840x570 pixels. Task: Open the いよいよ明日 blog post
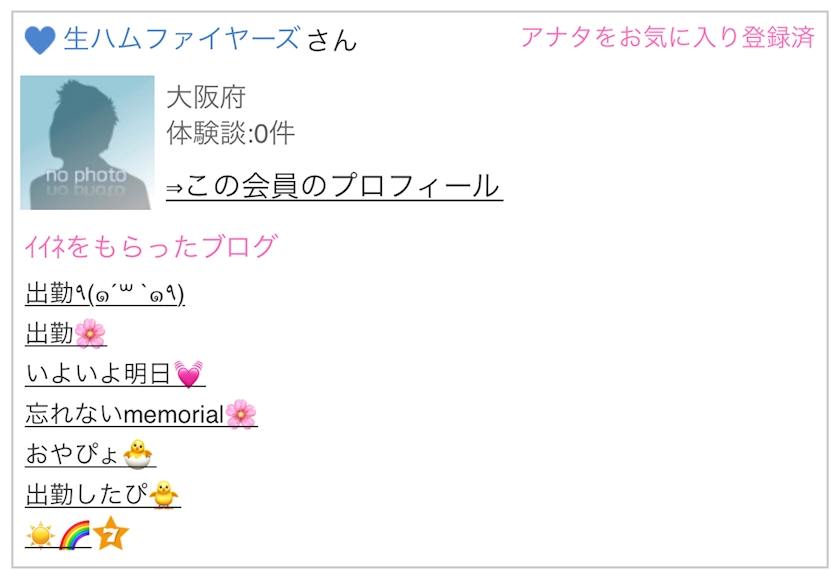[115, 373]
